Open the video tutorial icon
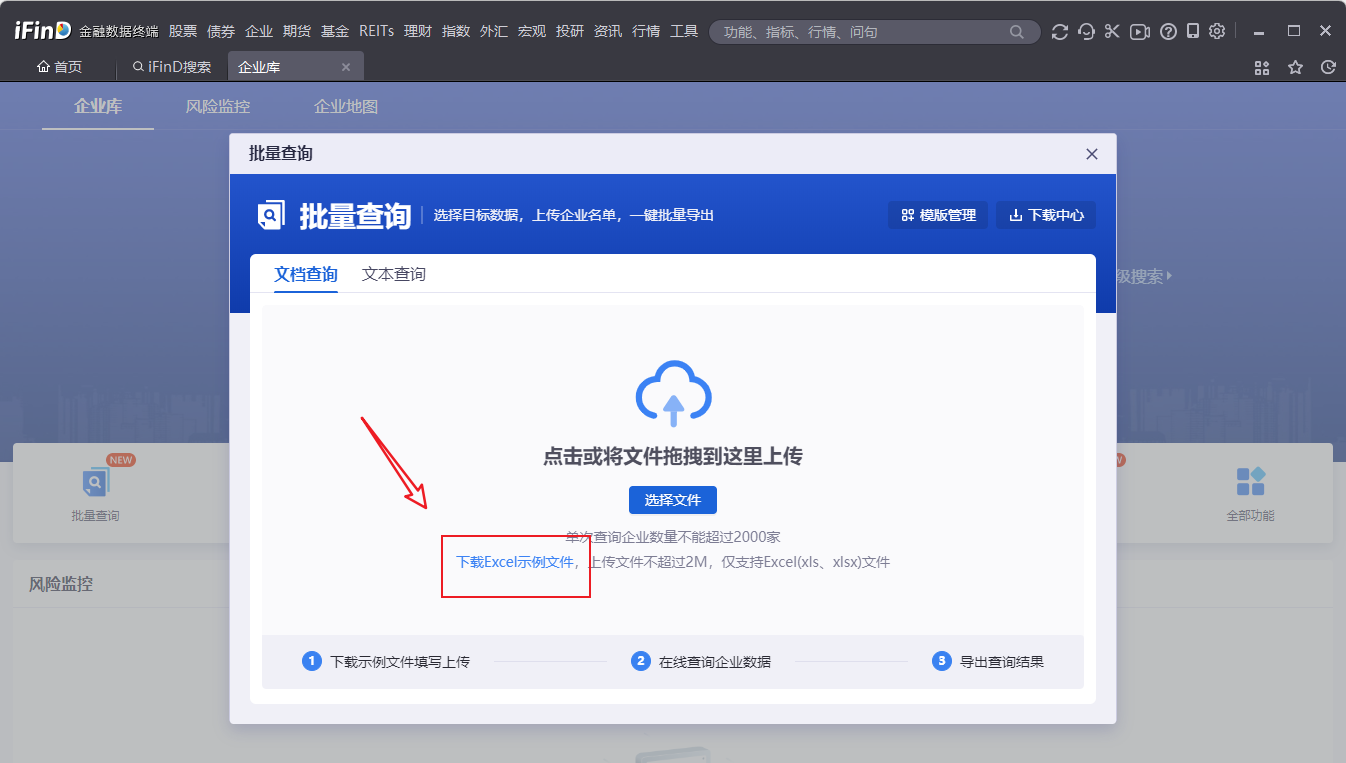The width and height of the screenshot is (1346, 763). pos(1139,32)
